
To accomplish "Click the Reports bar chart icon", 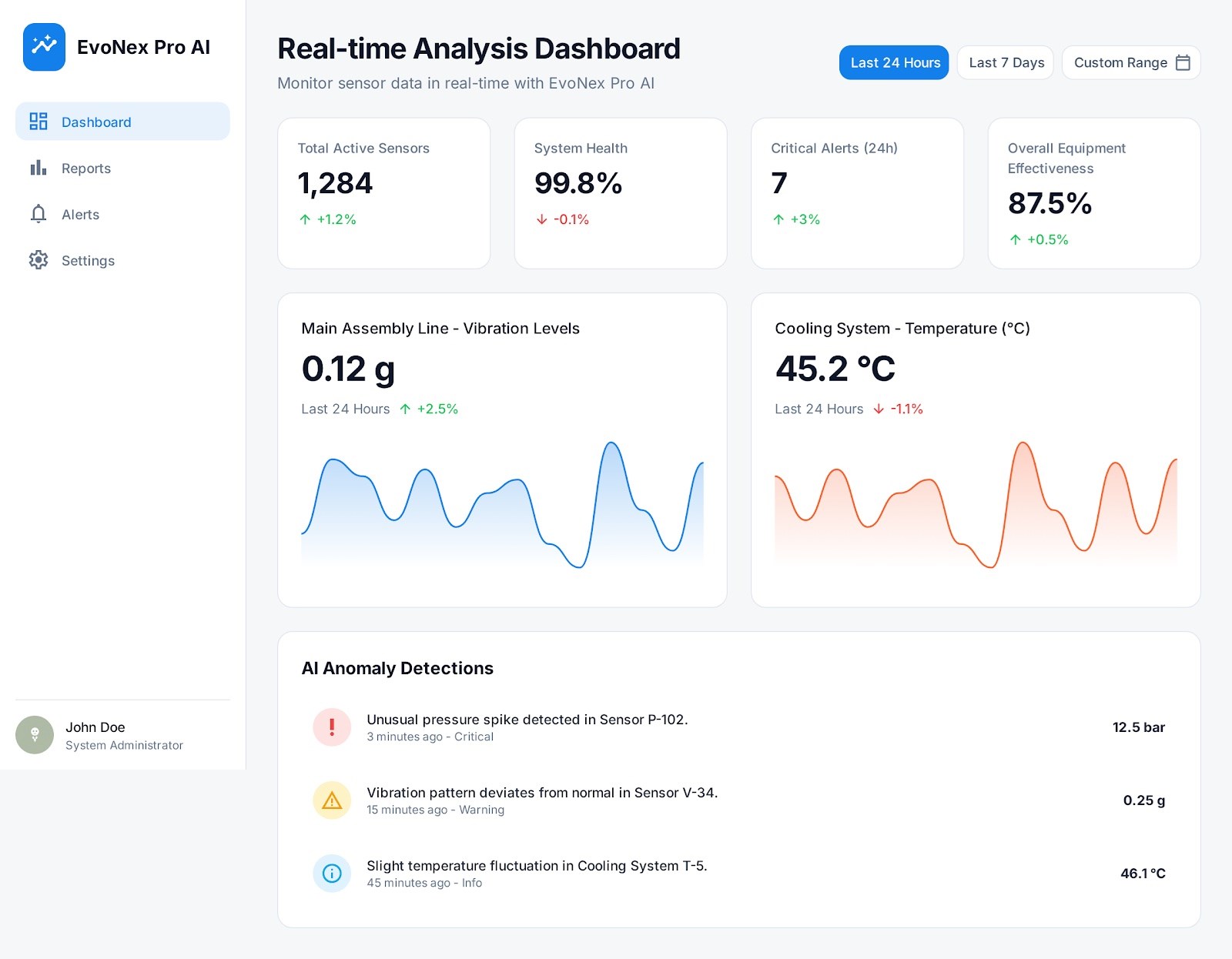I will [38, 168].
